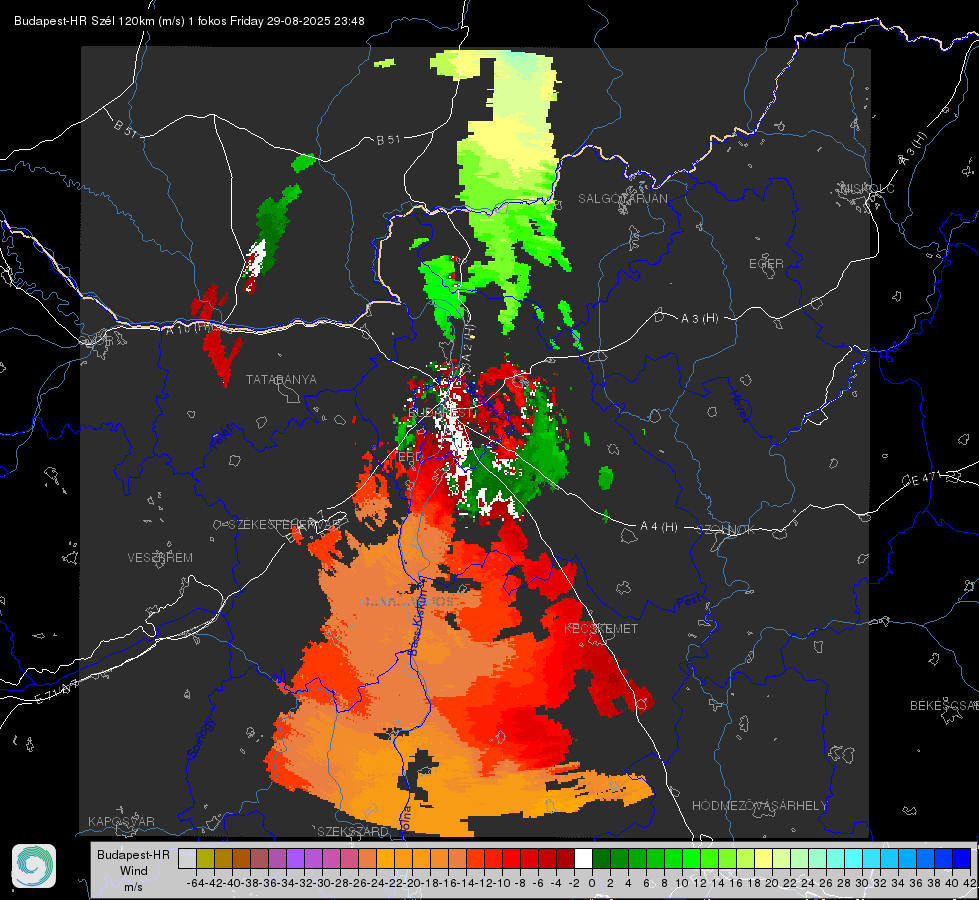Click the radar title with date 29-08-2025 23:48
The image size is (979, 900).
point(189,21)
